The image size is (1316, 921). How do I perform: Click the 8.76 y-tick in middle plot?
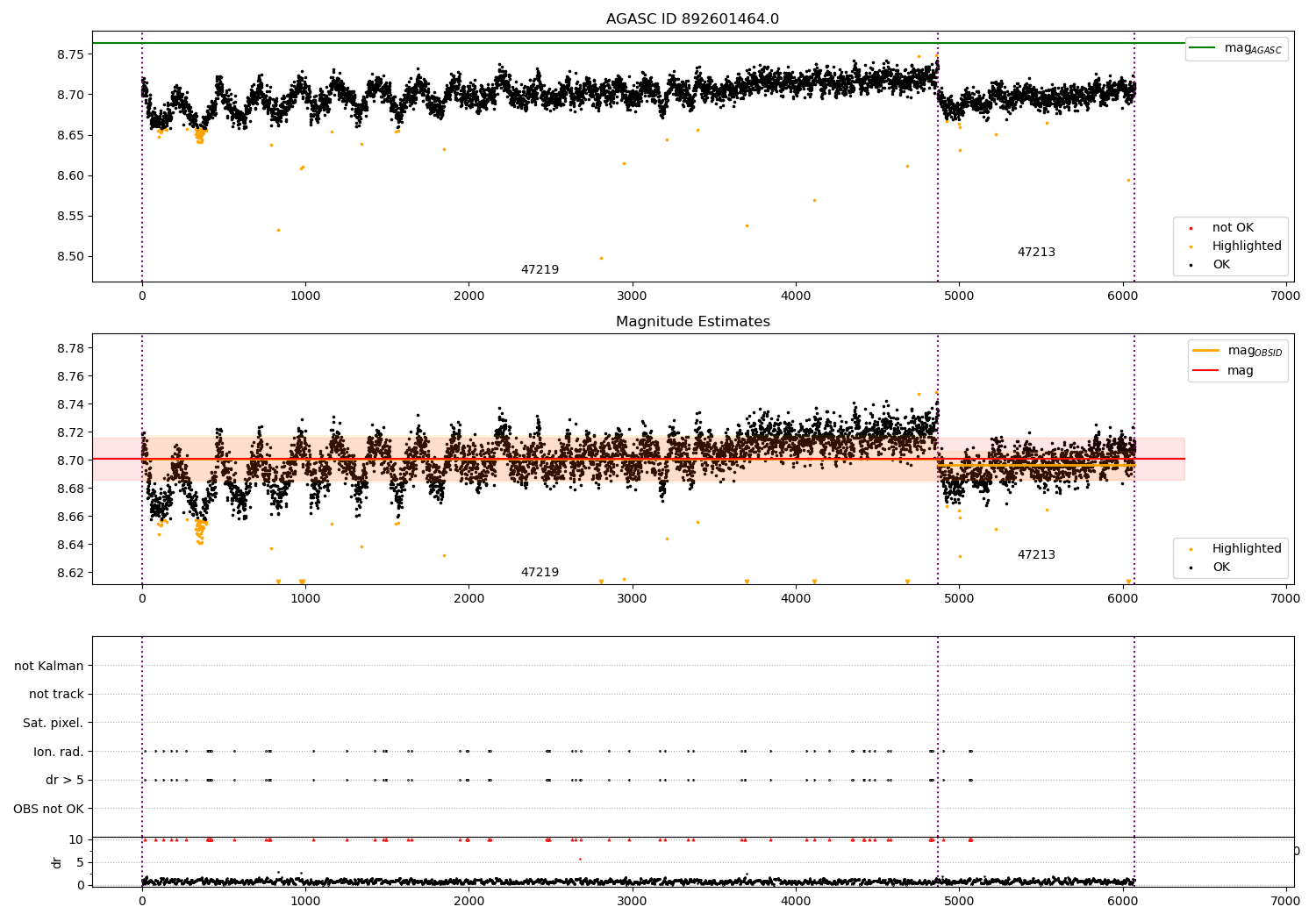pyautogui.click(x=70, y=376)
